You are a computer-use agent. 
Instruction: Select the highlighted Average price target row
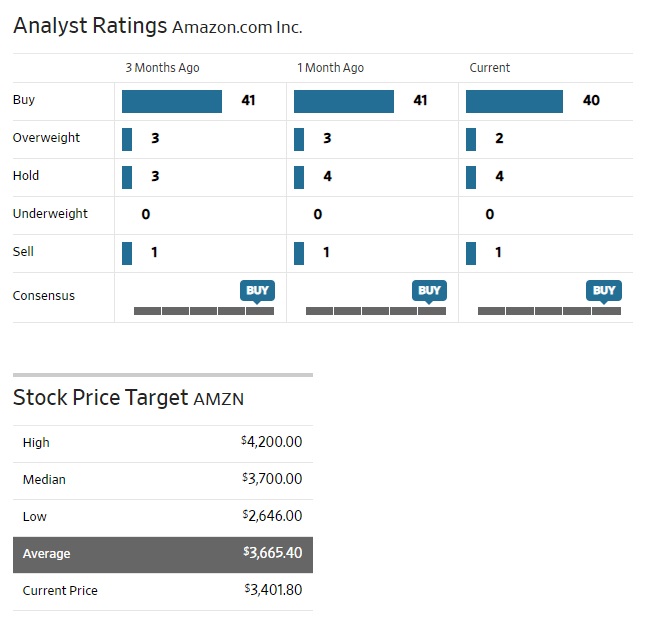tap(162, 554)
